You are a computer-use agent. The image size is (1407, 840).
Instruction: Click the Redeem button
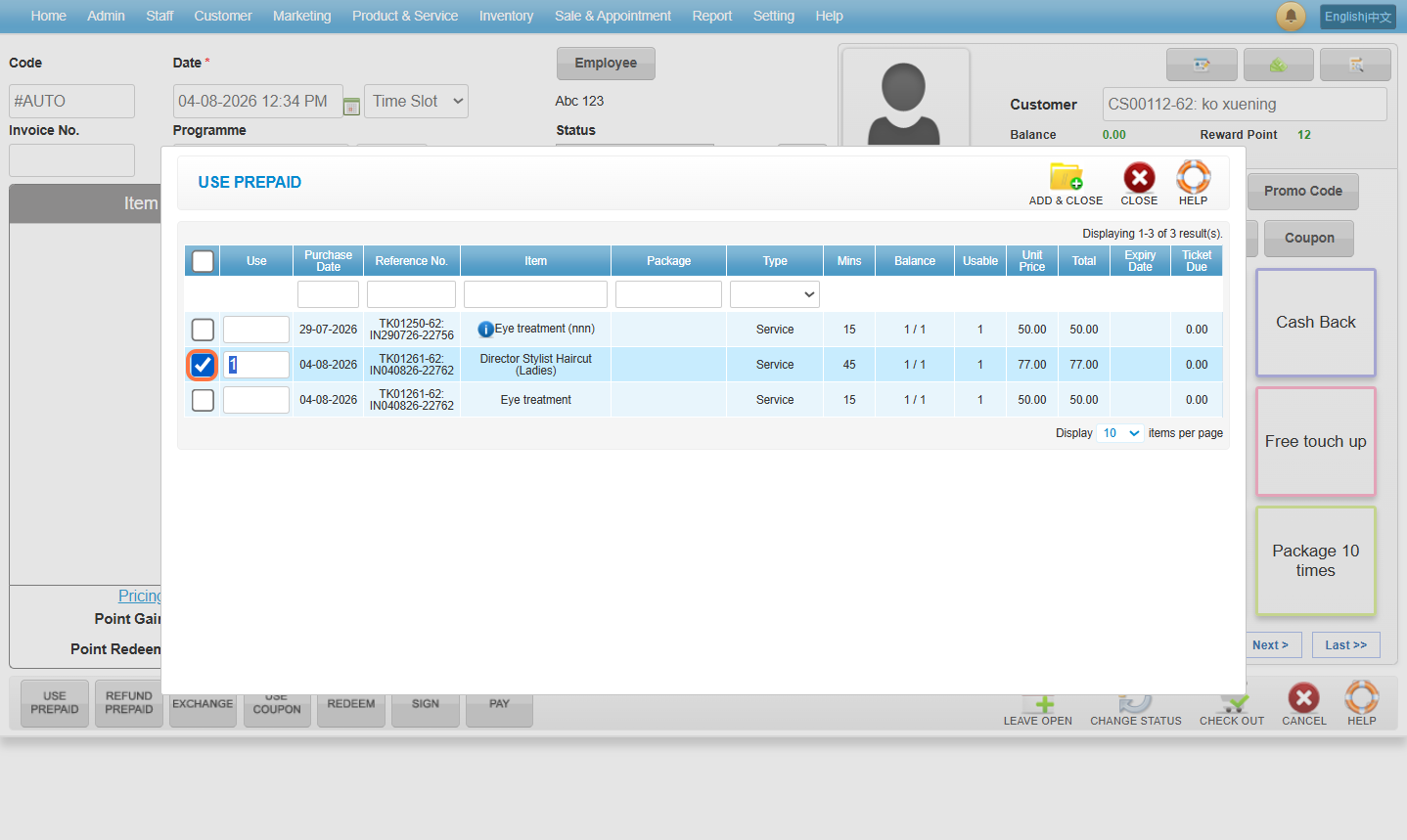click(351, 710)
